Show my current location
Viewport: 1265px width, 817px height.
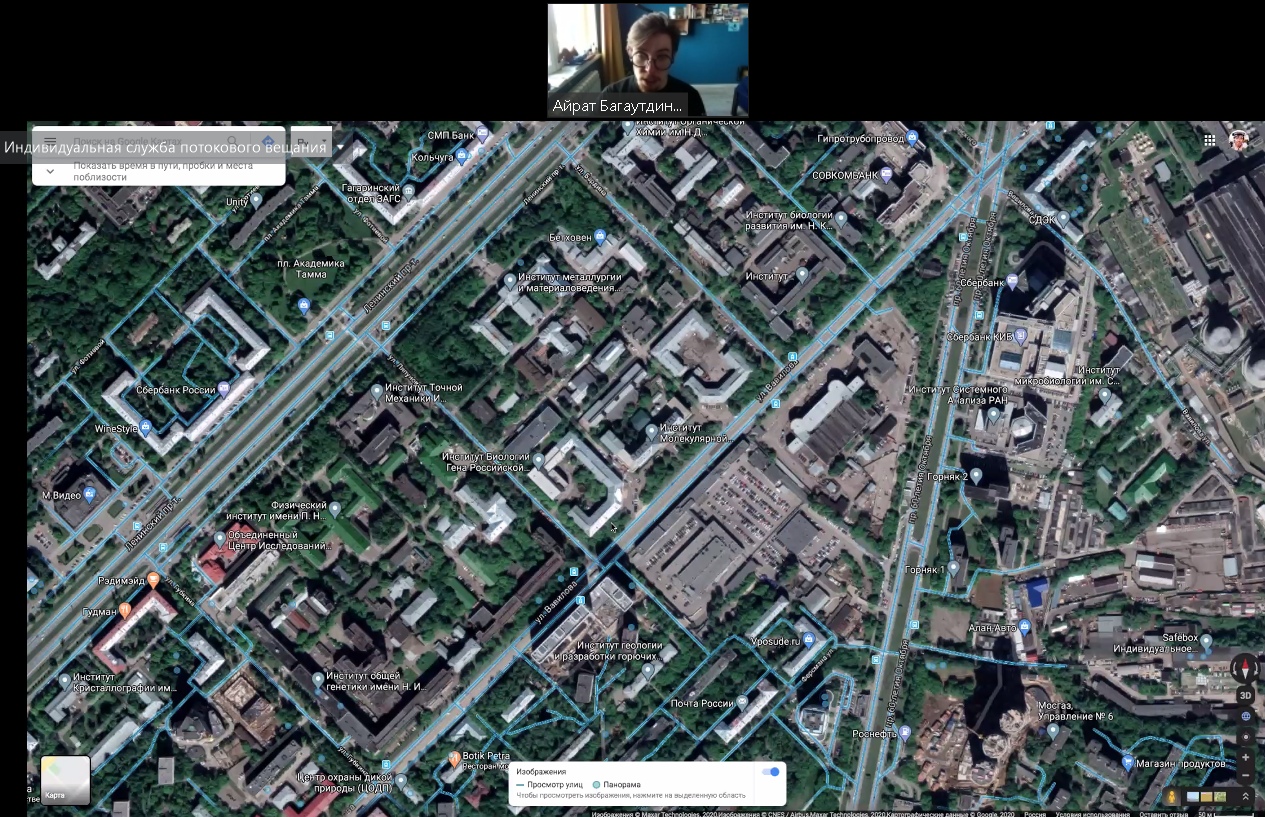click(x=1246, y=737)
